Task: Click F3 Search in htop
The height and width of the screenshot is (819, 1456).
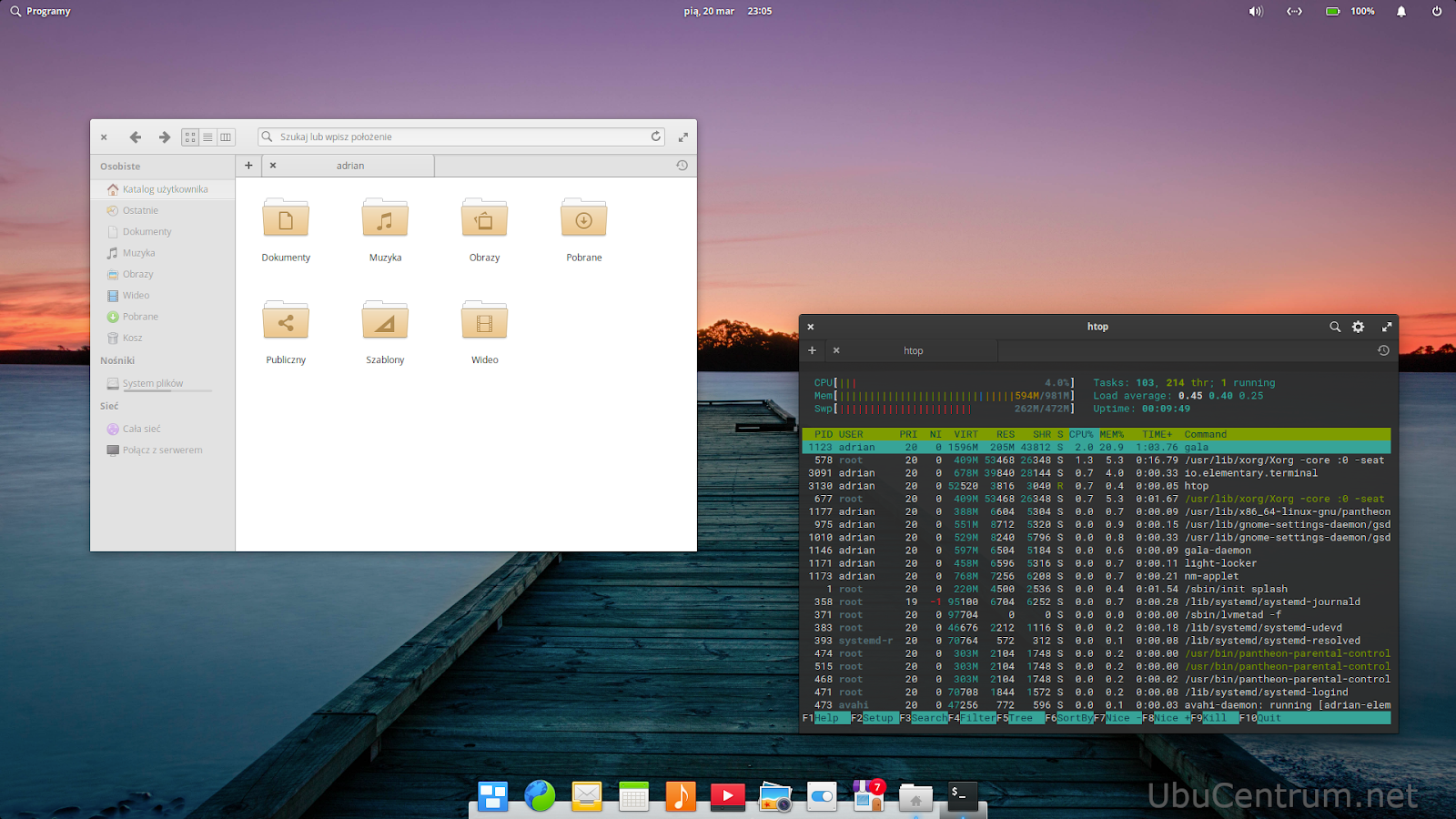Action: coord(924,718)
